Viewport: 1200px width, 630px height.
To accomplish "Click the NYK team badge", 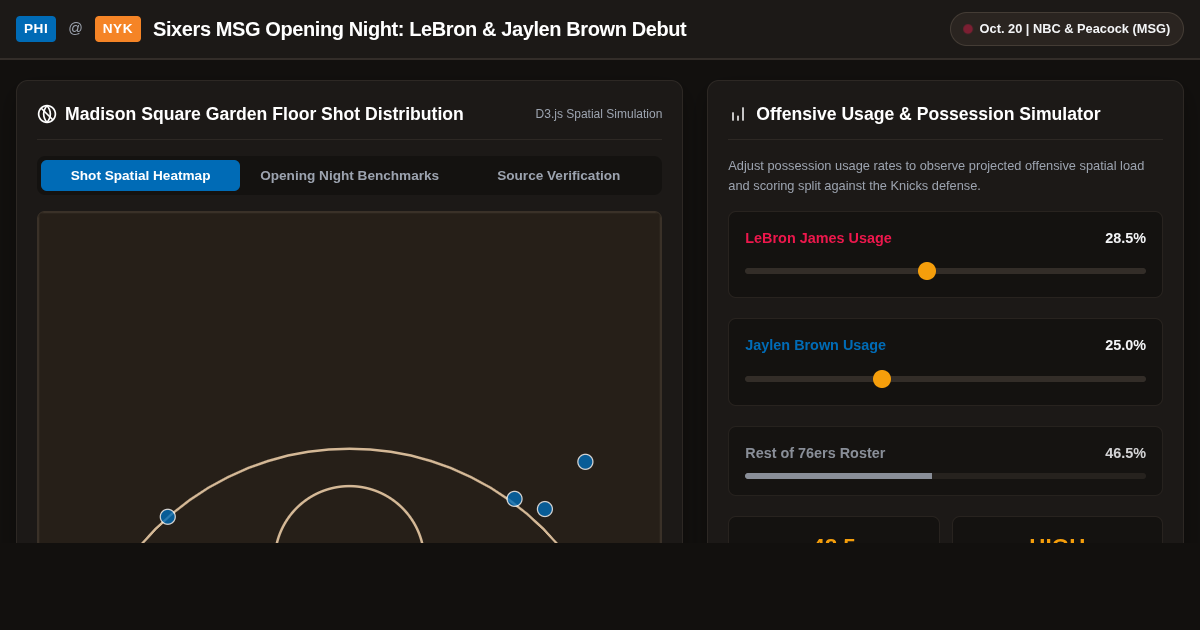I will tap(118, 29).
